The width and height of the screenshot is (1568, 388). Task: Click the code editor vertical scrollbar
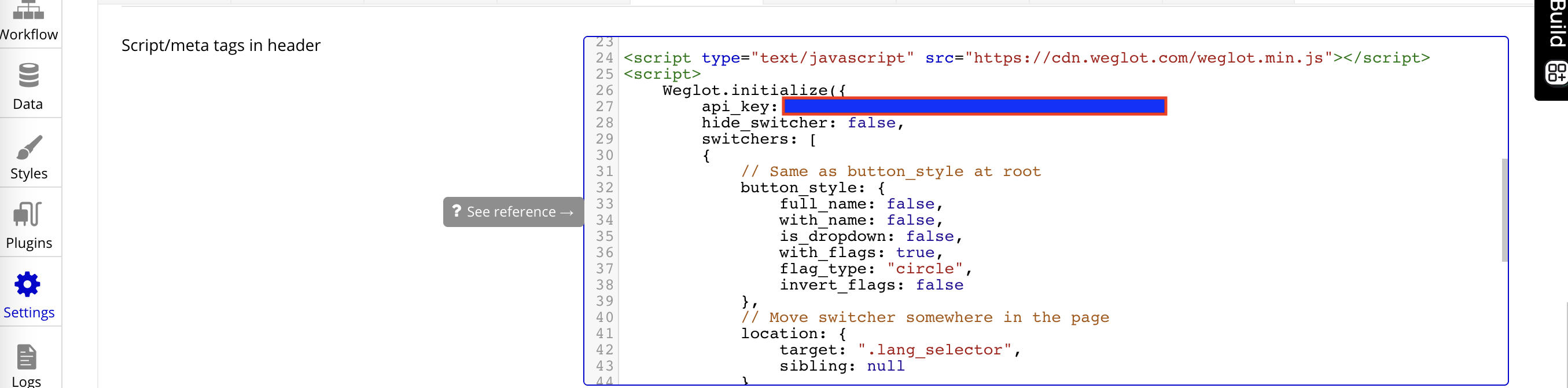point(1504,210)
